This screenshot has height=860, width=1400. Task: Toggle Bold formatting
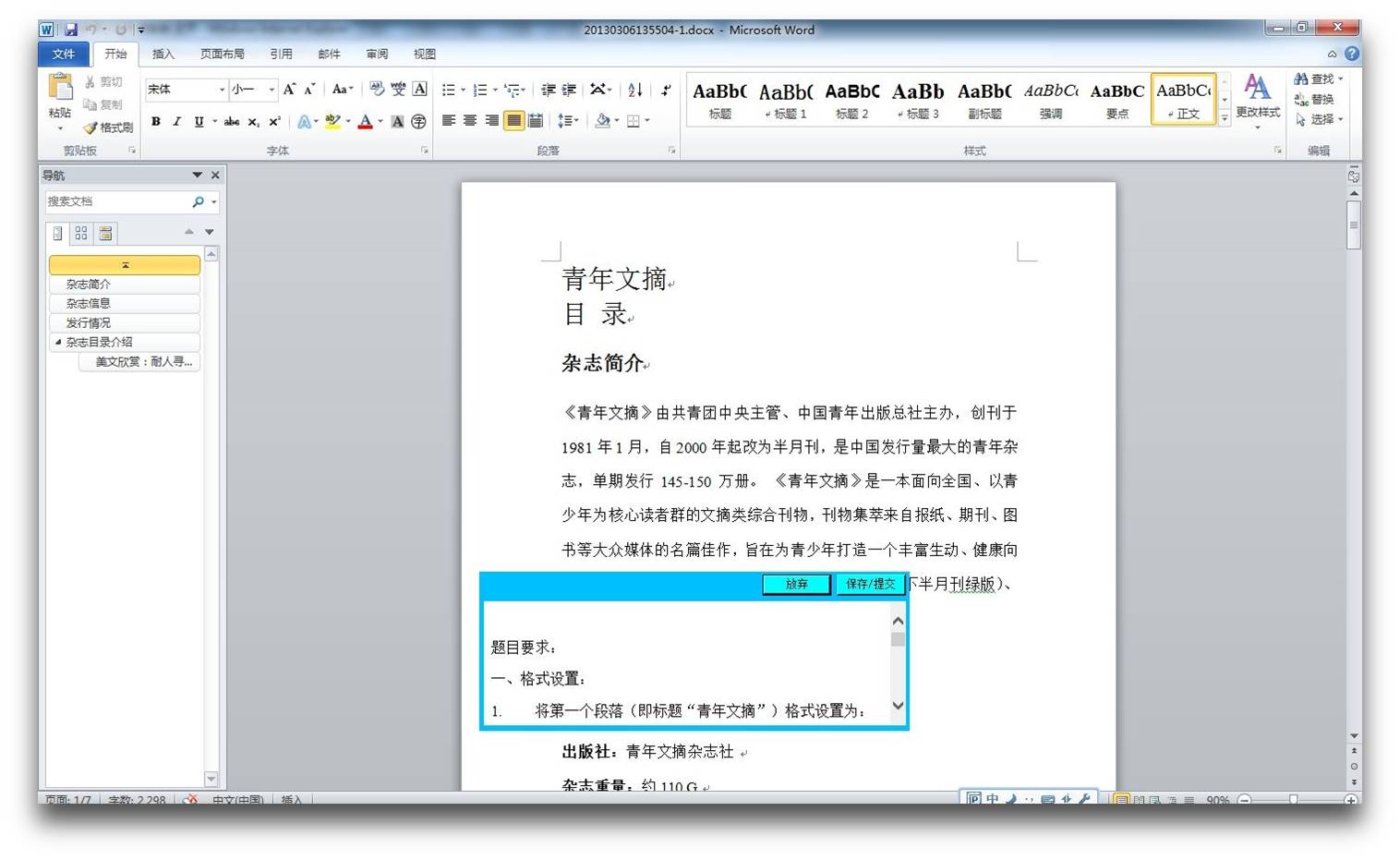point(156,121)
